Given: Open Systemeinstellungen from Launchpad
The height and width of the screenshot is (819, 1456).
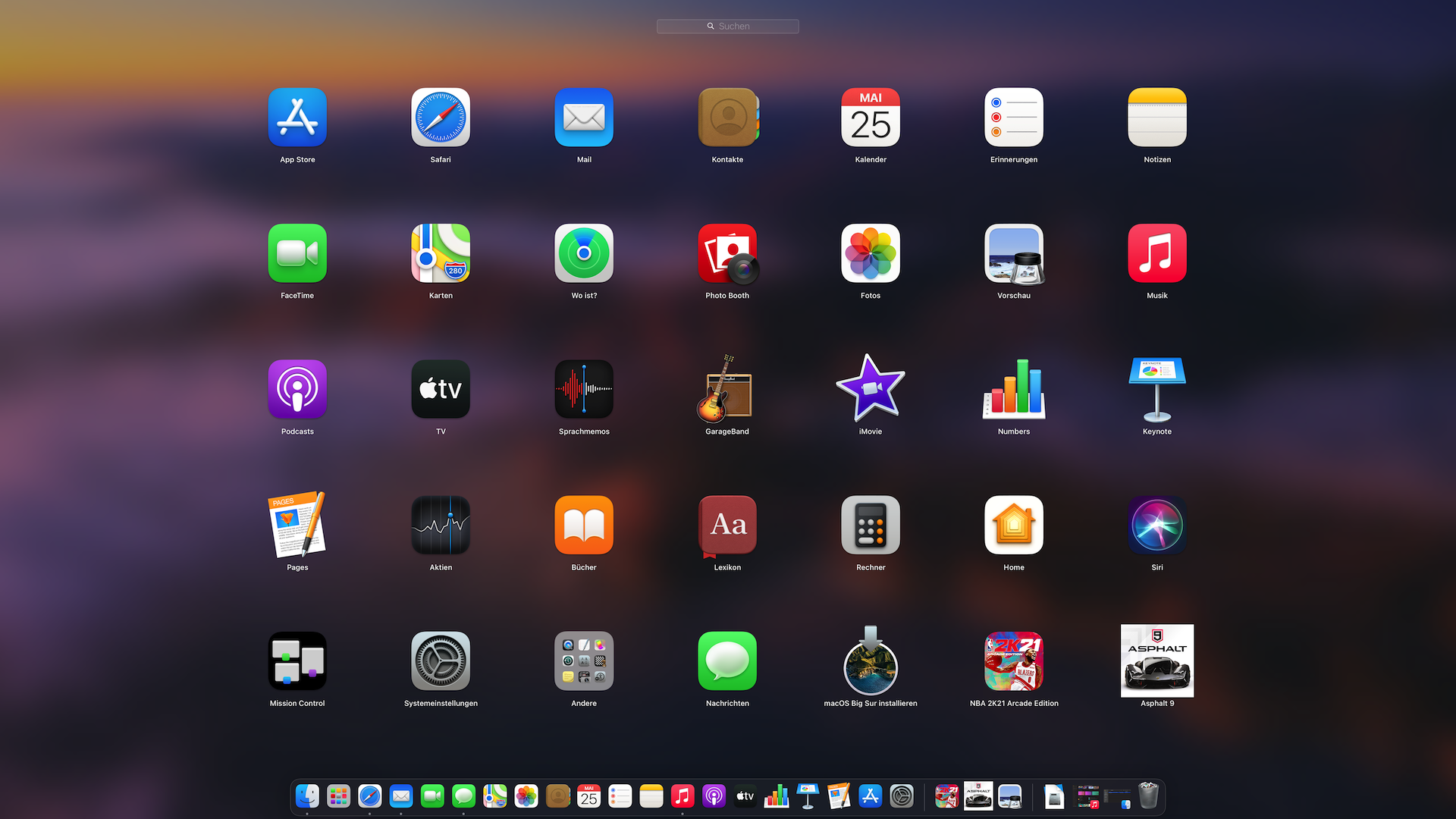Looking at the screenshot, I should click(440, 661).
